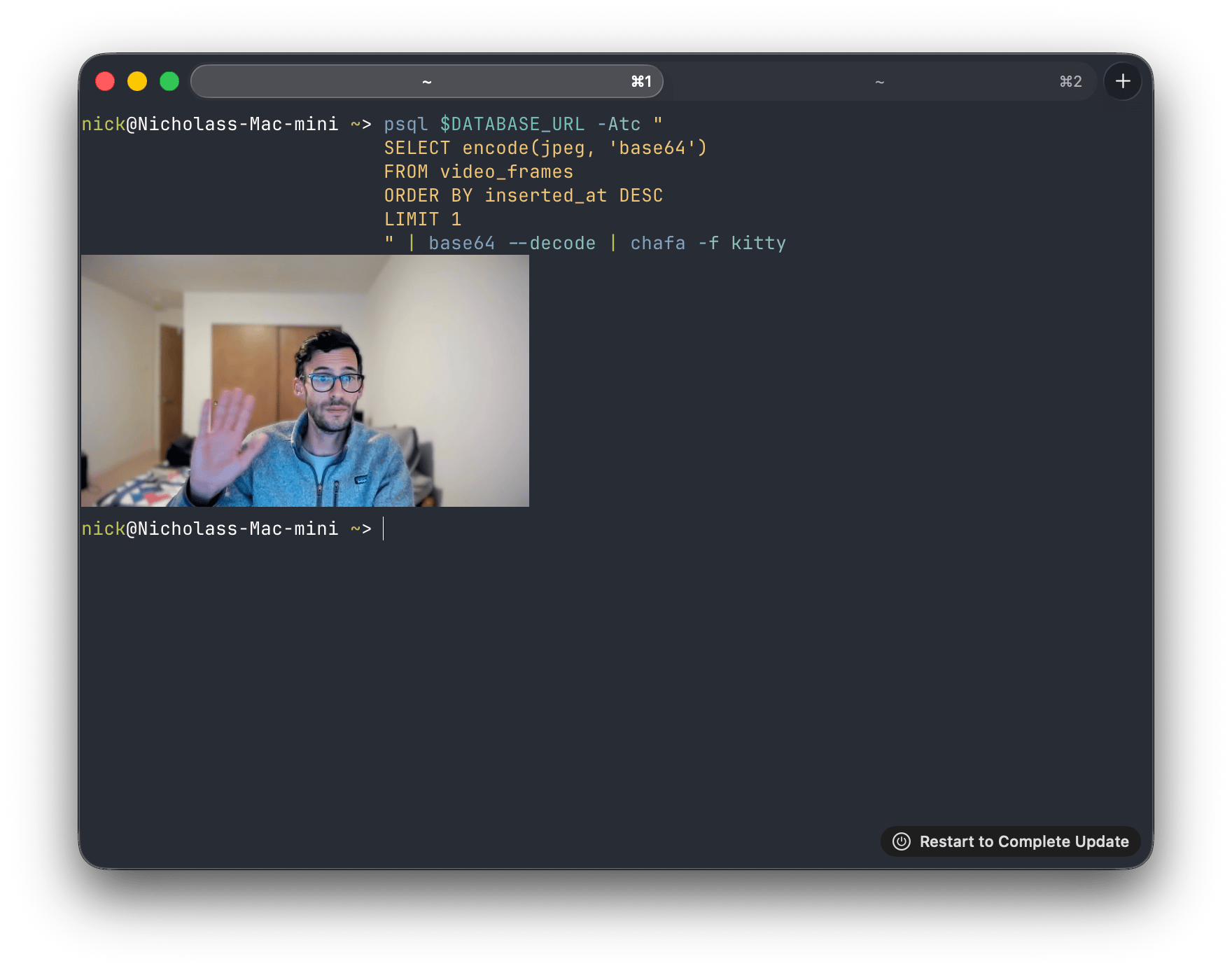Switch to the second terminal tab labeled ⌘2

(878, 81)
